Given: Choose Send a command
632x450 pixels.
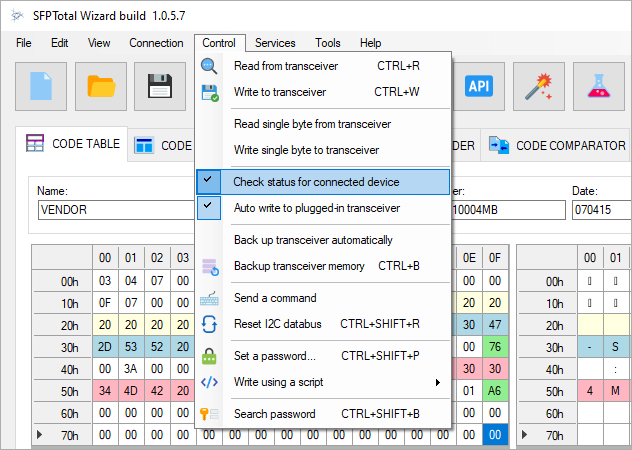Looking at the screenshot, I should (x=323, y=298).
